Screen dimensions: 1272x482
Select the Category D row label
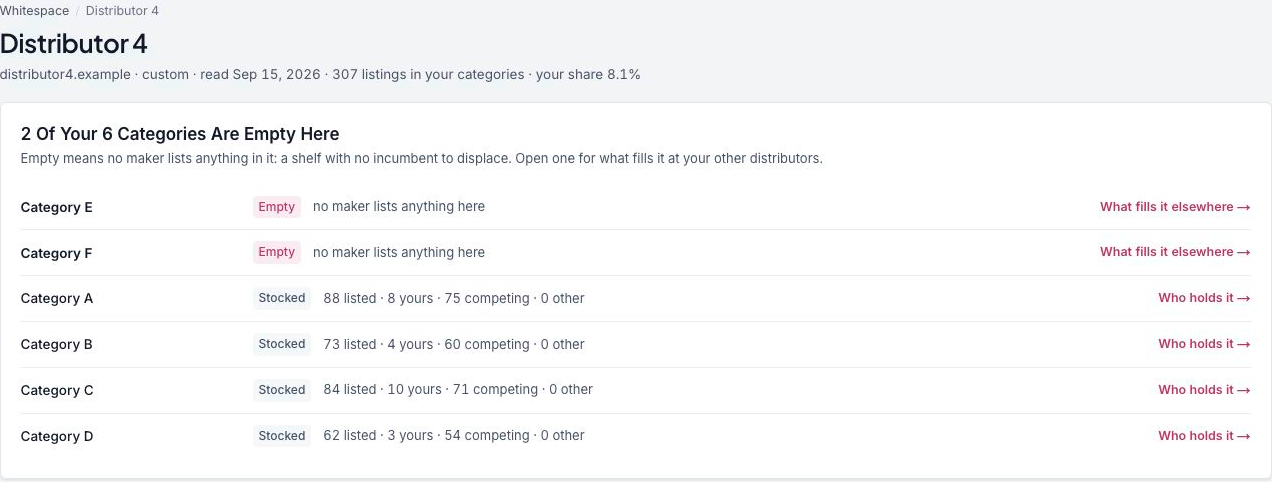57,437
